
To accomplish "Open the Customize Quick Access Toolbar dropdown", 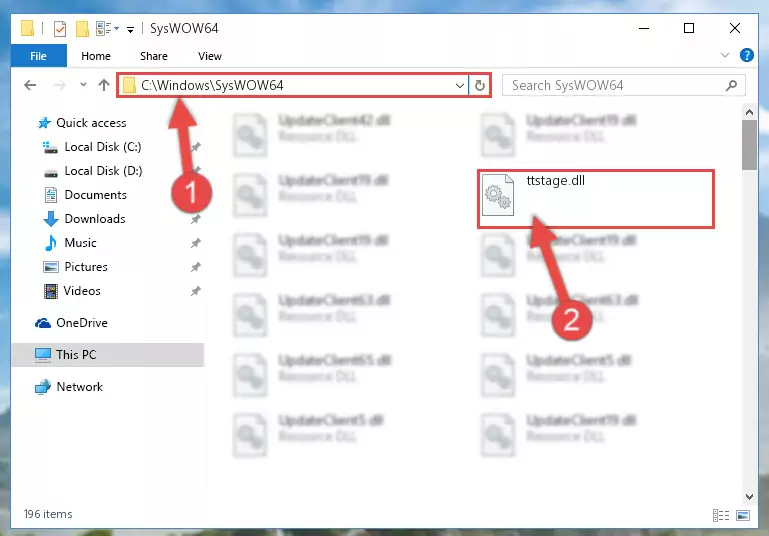I will 130,29.
